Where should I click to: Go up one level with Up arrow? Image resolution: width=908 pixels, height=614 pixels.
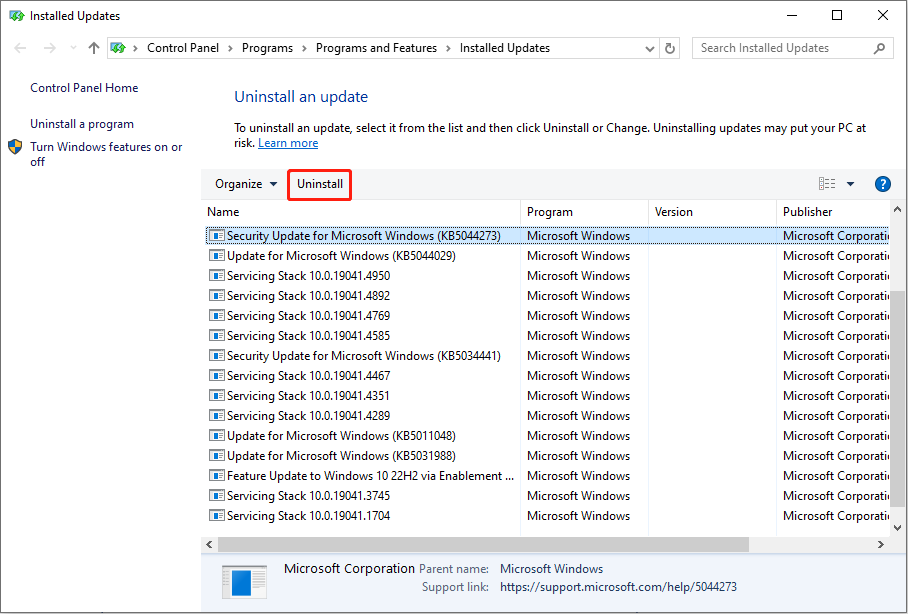pos(94,48)
